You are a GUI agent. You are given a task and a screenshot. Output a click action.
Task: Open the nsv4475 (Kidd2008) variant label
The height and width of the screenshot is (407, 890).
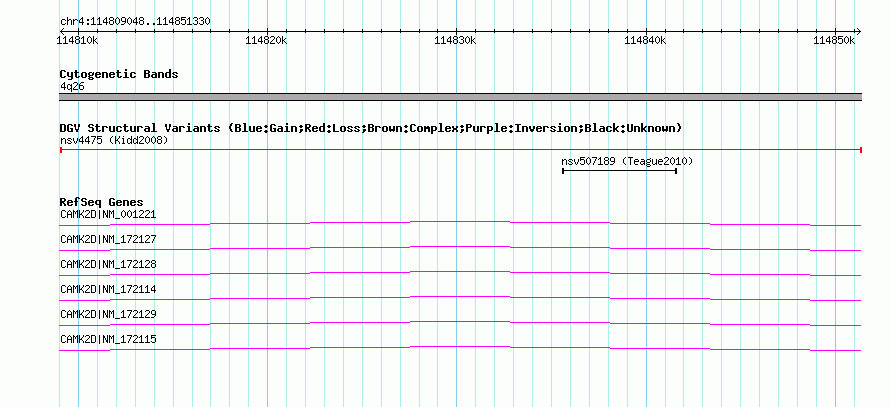tap(114, 140)
